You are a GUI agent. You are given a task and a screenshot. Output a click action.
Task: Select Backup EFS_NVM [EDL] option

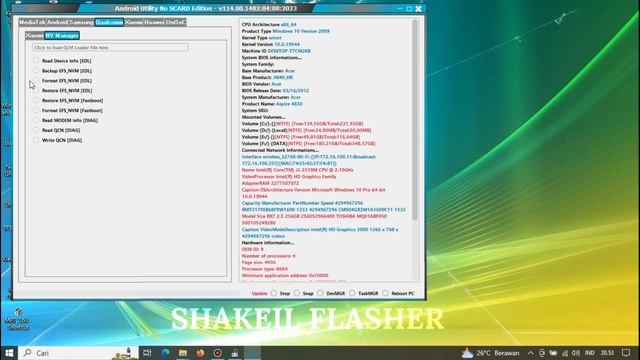pyautogui.click(x=63, y=71)
